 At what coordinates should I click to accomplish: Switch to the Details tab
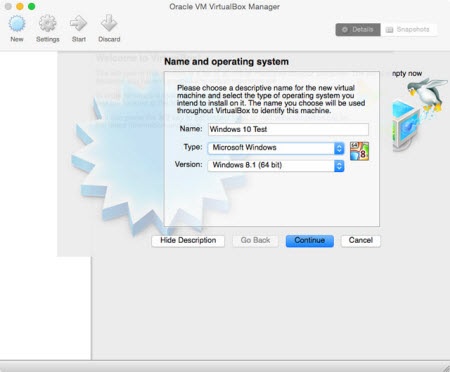tap(358, 30)
